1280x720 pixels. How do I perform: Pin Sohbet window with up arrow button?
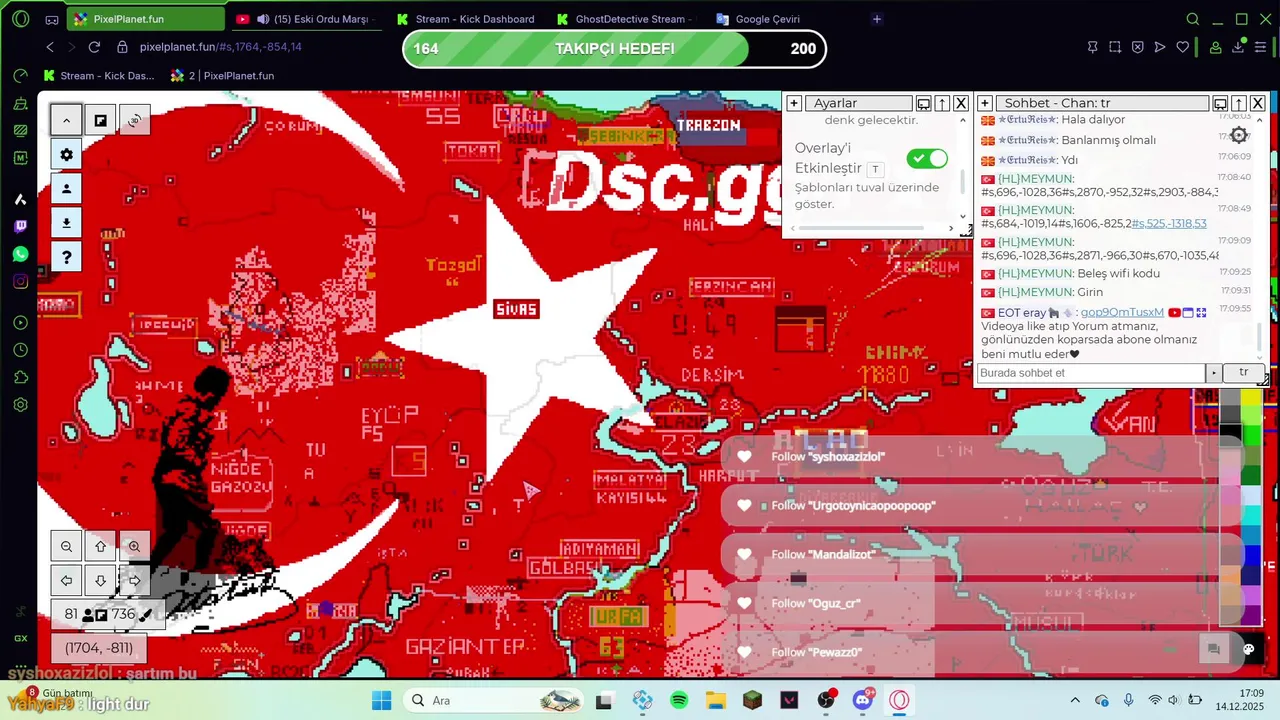click(x=1239, y=103)
